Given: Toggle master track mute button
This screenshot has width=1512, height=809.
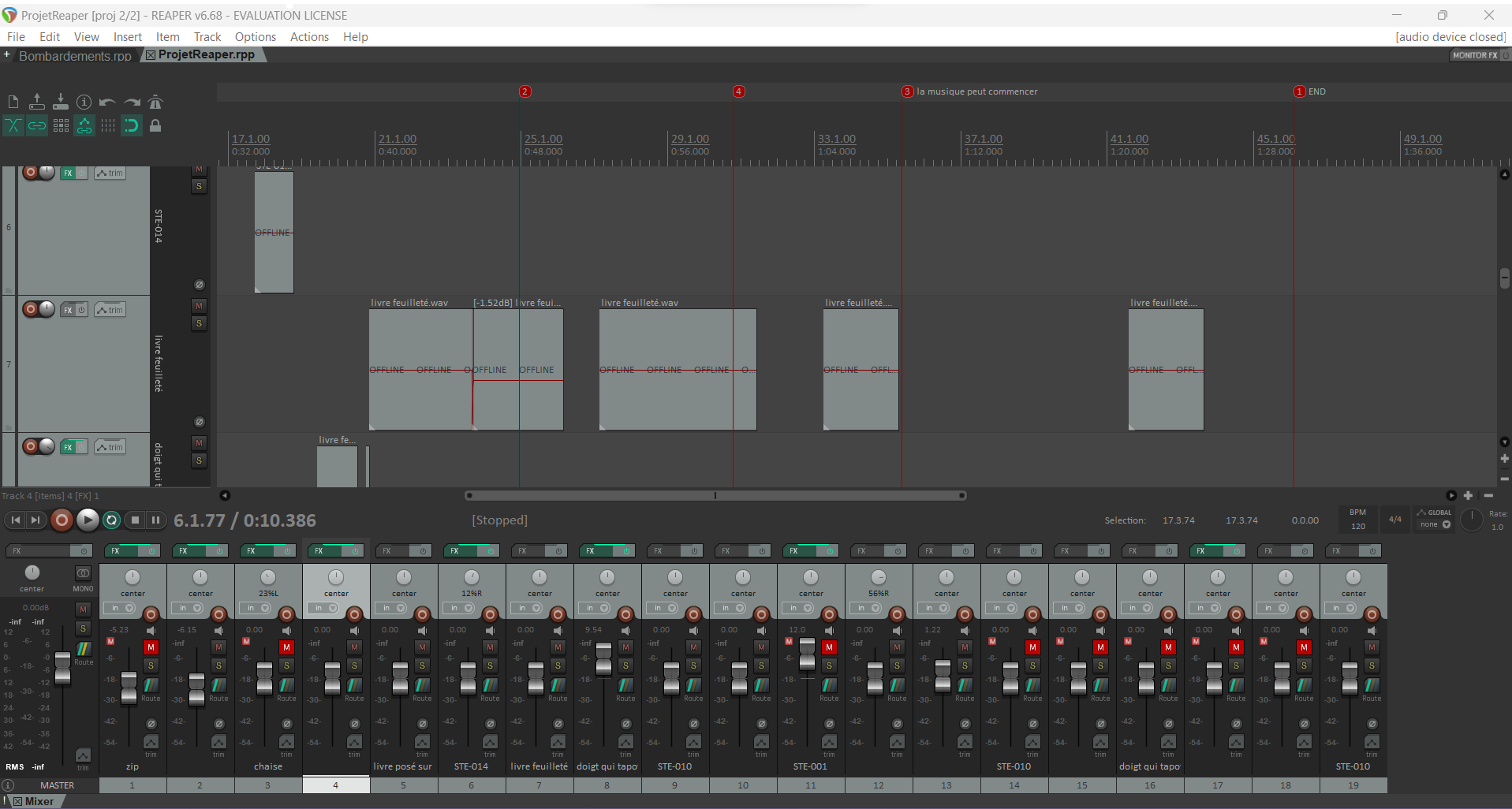Looking at the screenshot, I should (x=83, y=610).
